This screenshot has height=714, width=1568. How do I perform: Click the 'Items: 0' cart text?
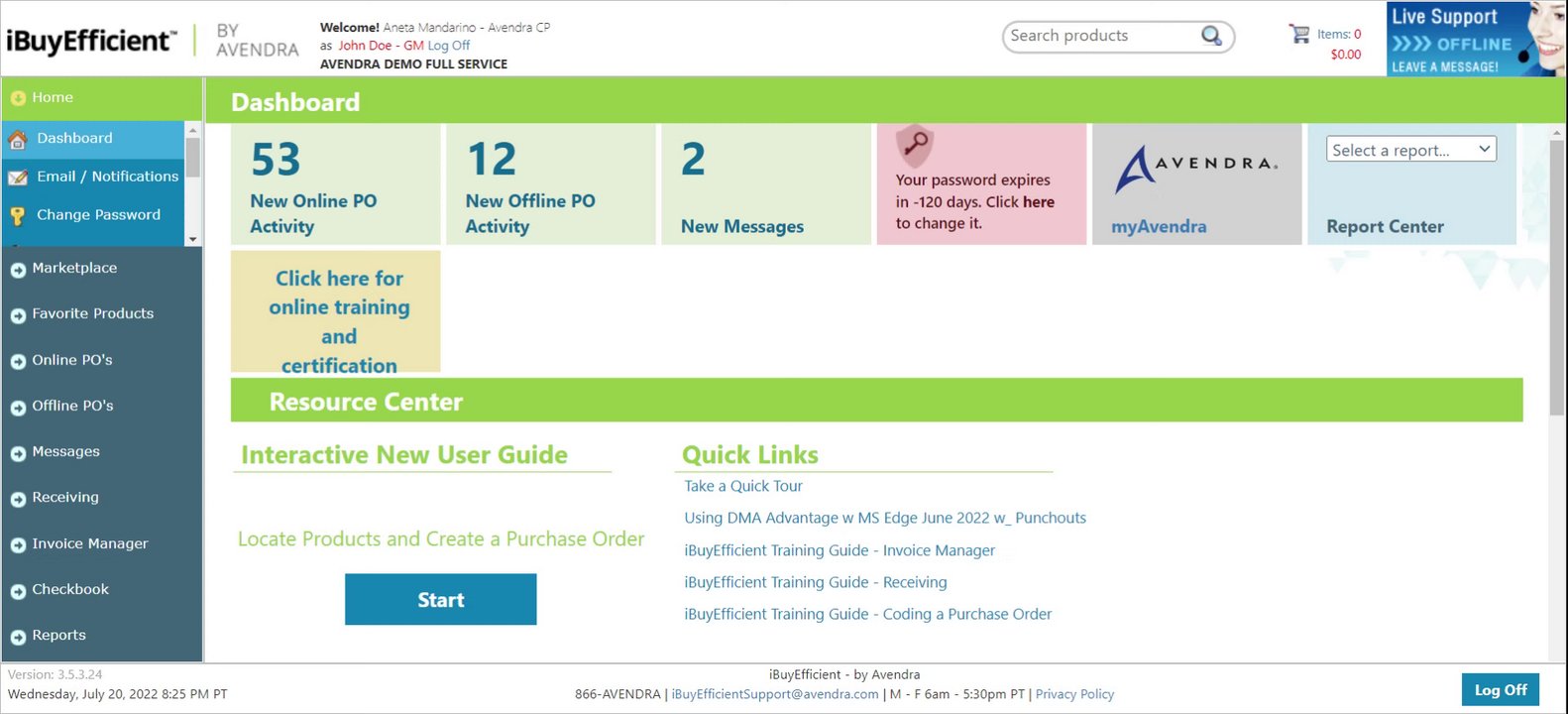click(1339, 34)
